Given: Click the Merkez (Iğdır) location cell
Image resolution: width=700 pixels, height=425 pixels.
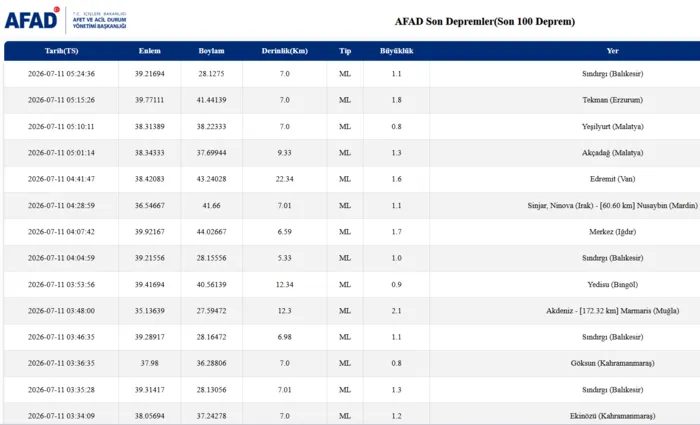Looking at the screenshot, I should [612, 232].
